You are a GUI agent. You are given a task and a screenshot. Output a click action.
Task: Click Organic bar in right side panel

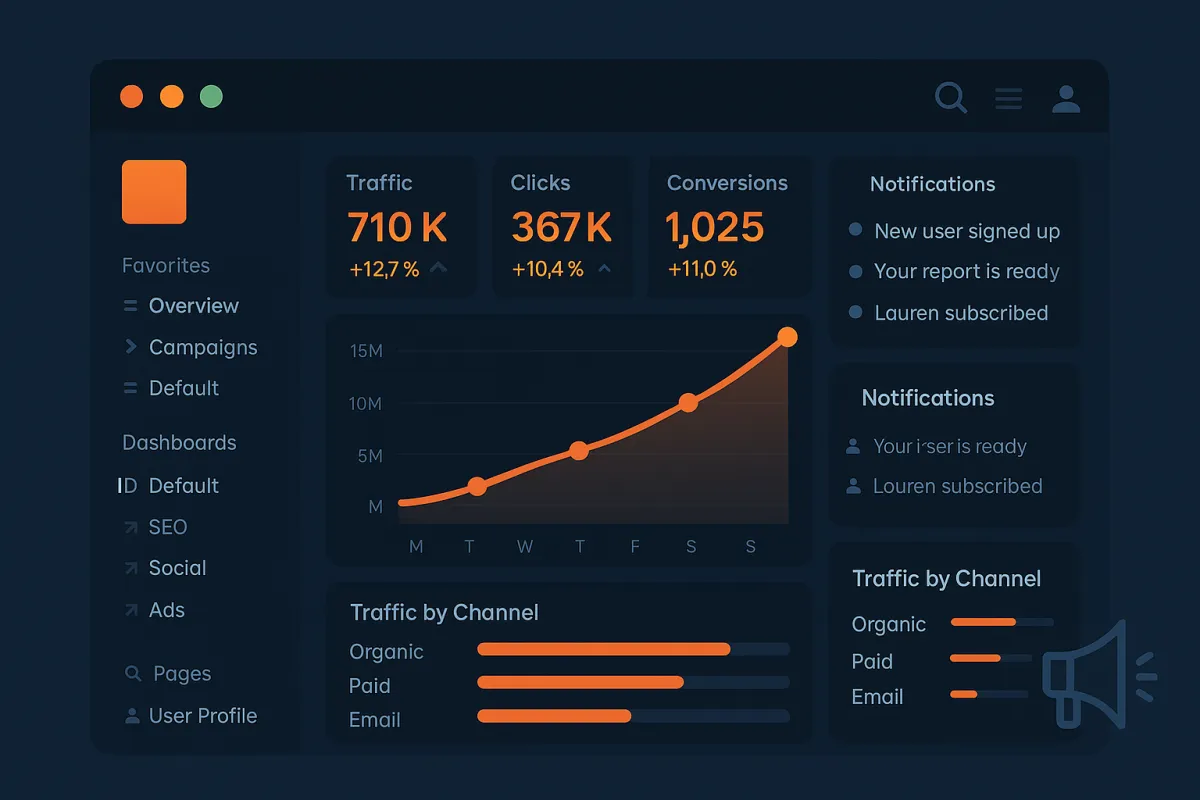[x=983, y=622]
